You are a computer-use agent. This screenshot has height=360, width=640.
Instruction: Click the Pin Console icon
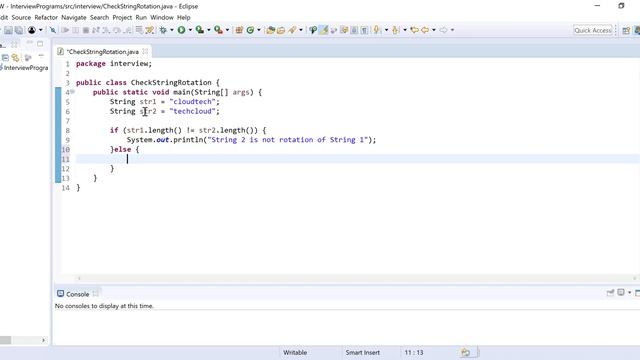pos(610,293)
